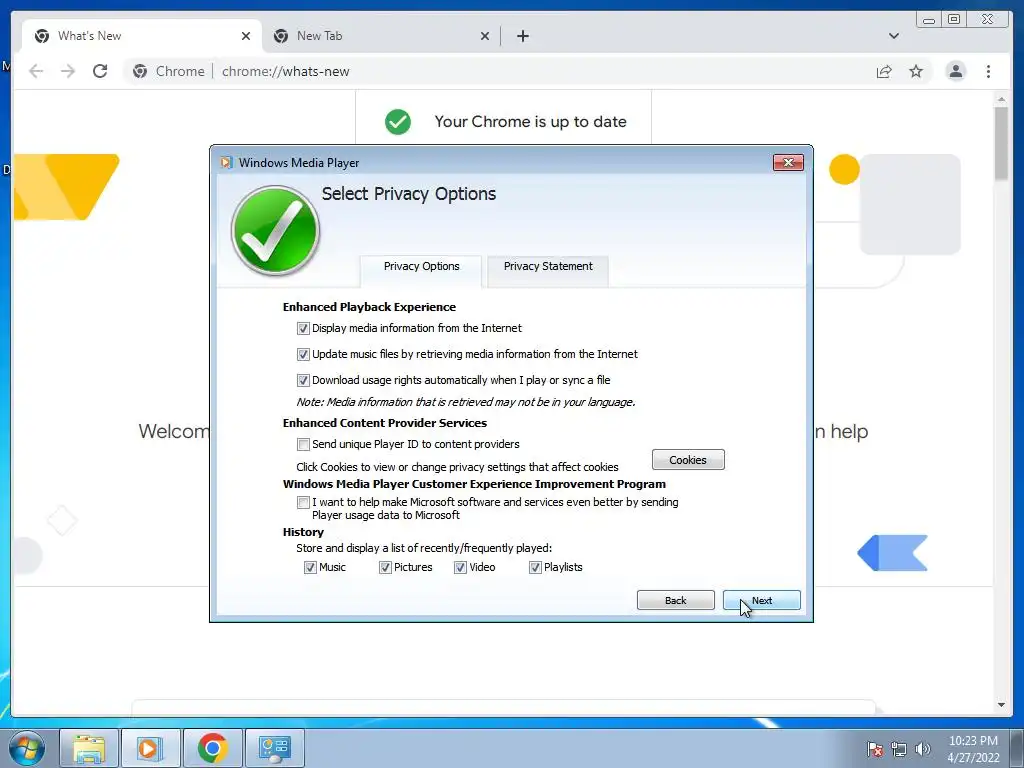Uncheck the Playlists history checkbox
The width and height of the screenshot is (1024, 768).
click(536, 568)
